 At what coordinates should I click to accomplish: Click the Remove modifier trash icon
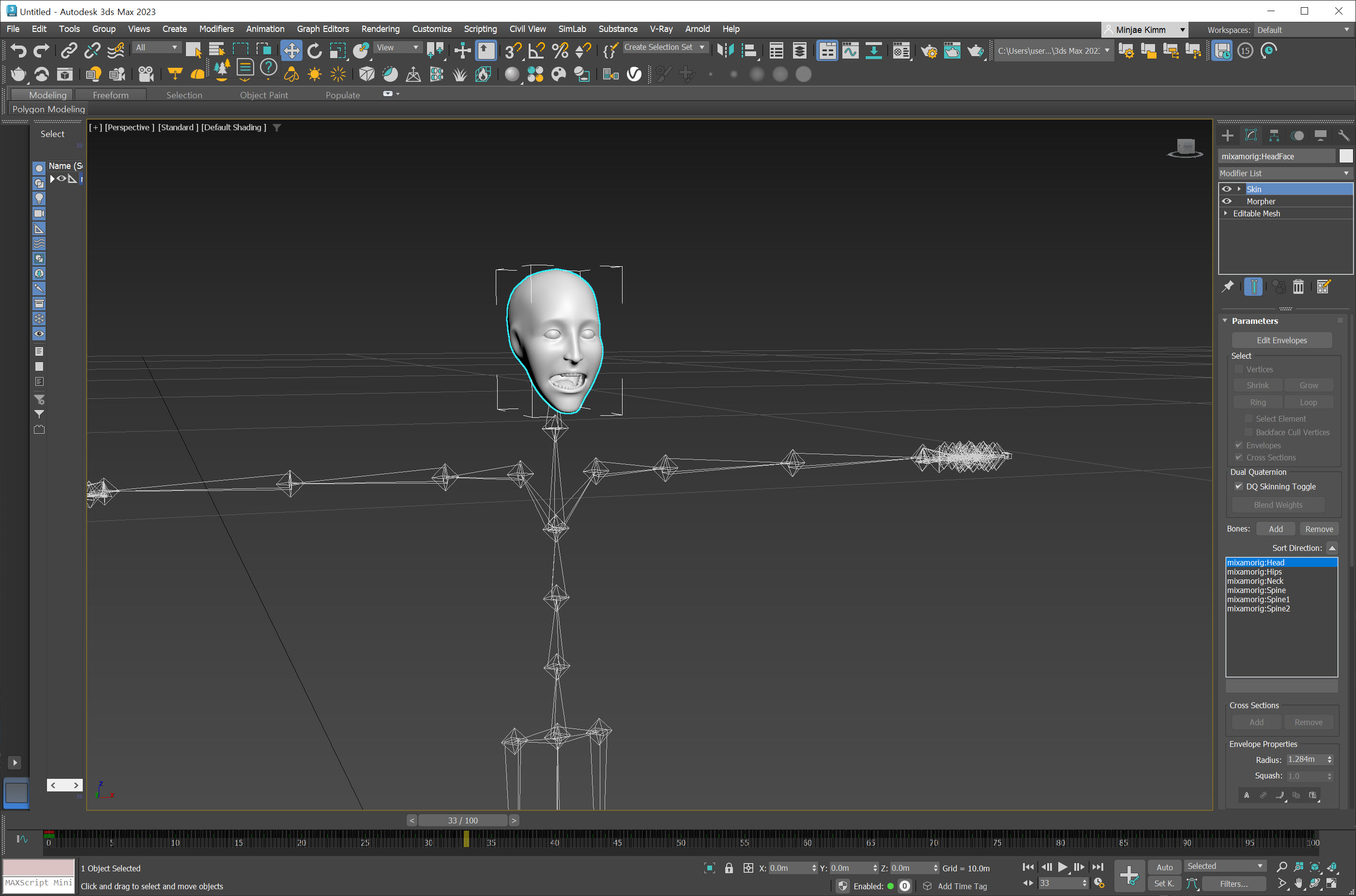(1298, 287)
